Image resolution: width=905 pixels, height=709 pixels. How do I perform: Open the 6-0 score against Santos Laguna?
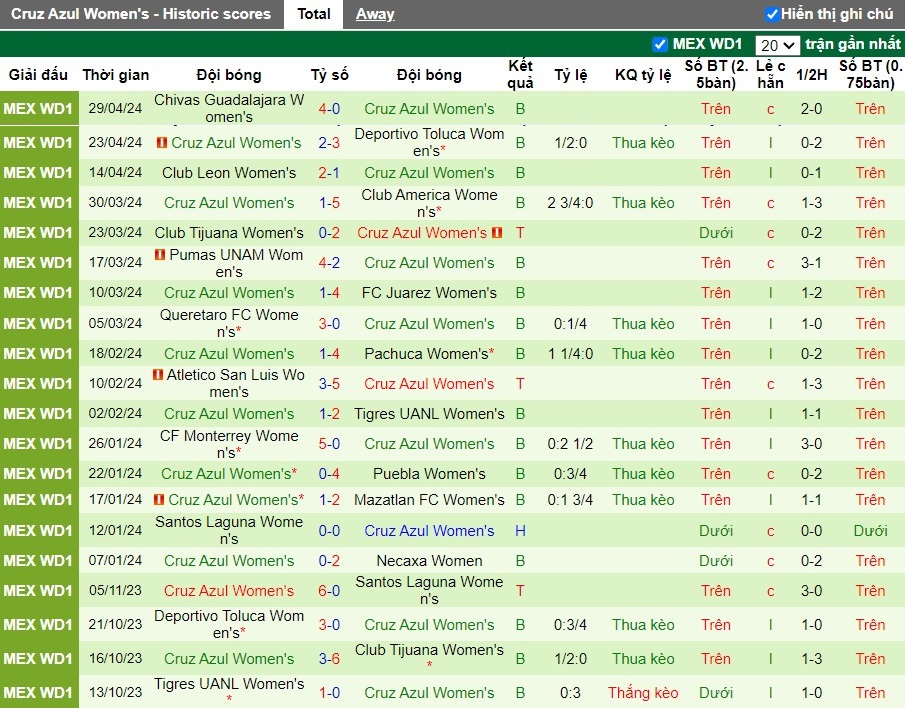pyautogui.click(x=329, y=591)
